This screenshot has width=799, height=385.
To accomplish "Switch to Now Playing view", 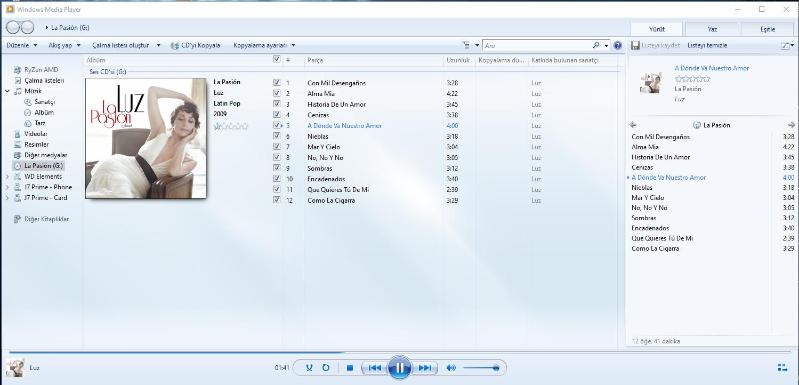I will click(x=783, y=368).
